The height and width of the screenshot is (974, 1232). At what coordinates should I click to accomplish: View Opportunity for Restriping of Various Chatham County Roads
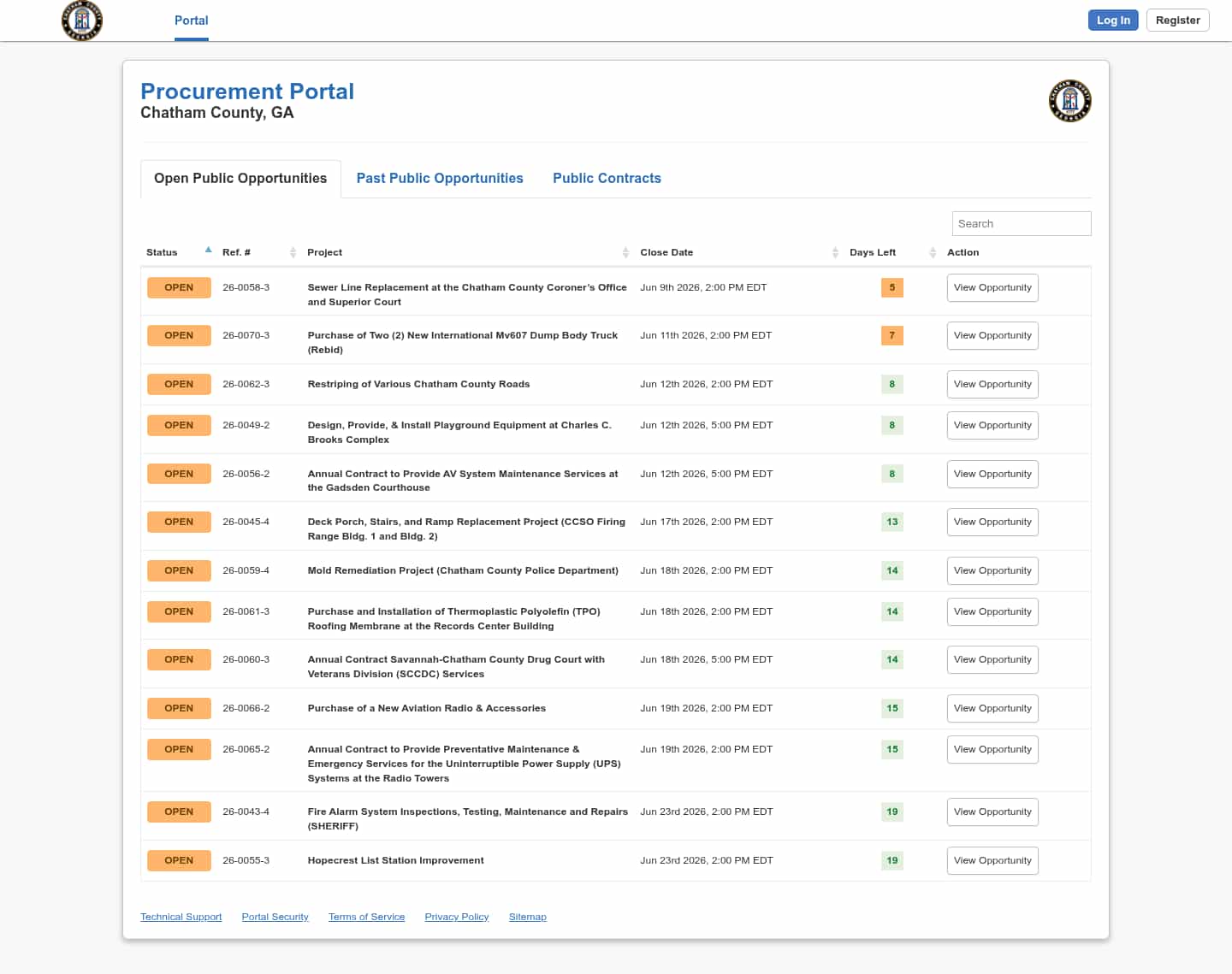[x=992, y=385]
